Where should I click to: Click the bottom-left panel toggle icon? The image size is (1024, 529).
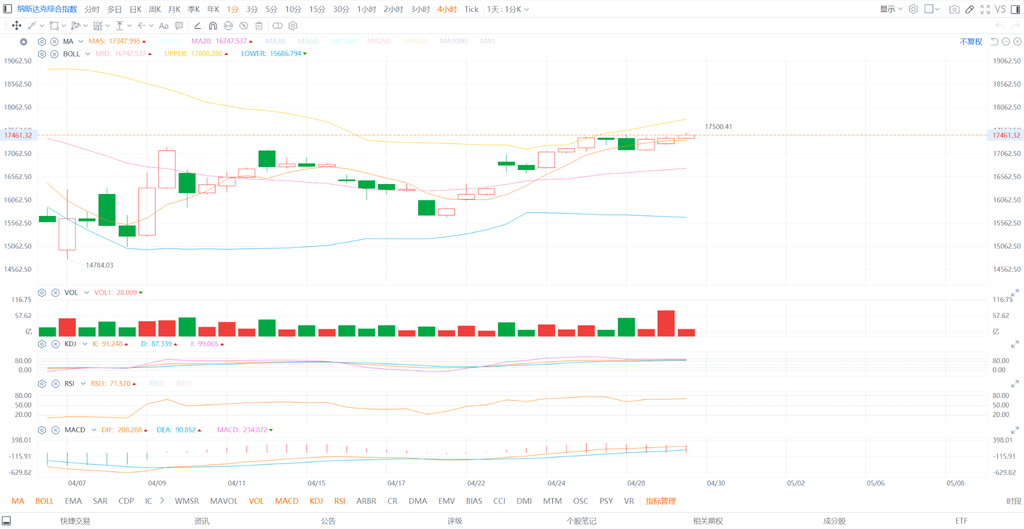pyautogui.click(x=7, y=521)
